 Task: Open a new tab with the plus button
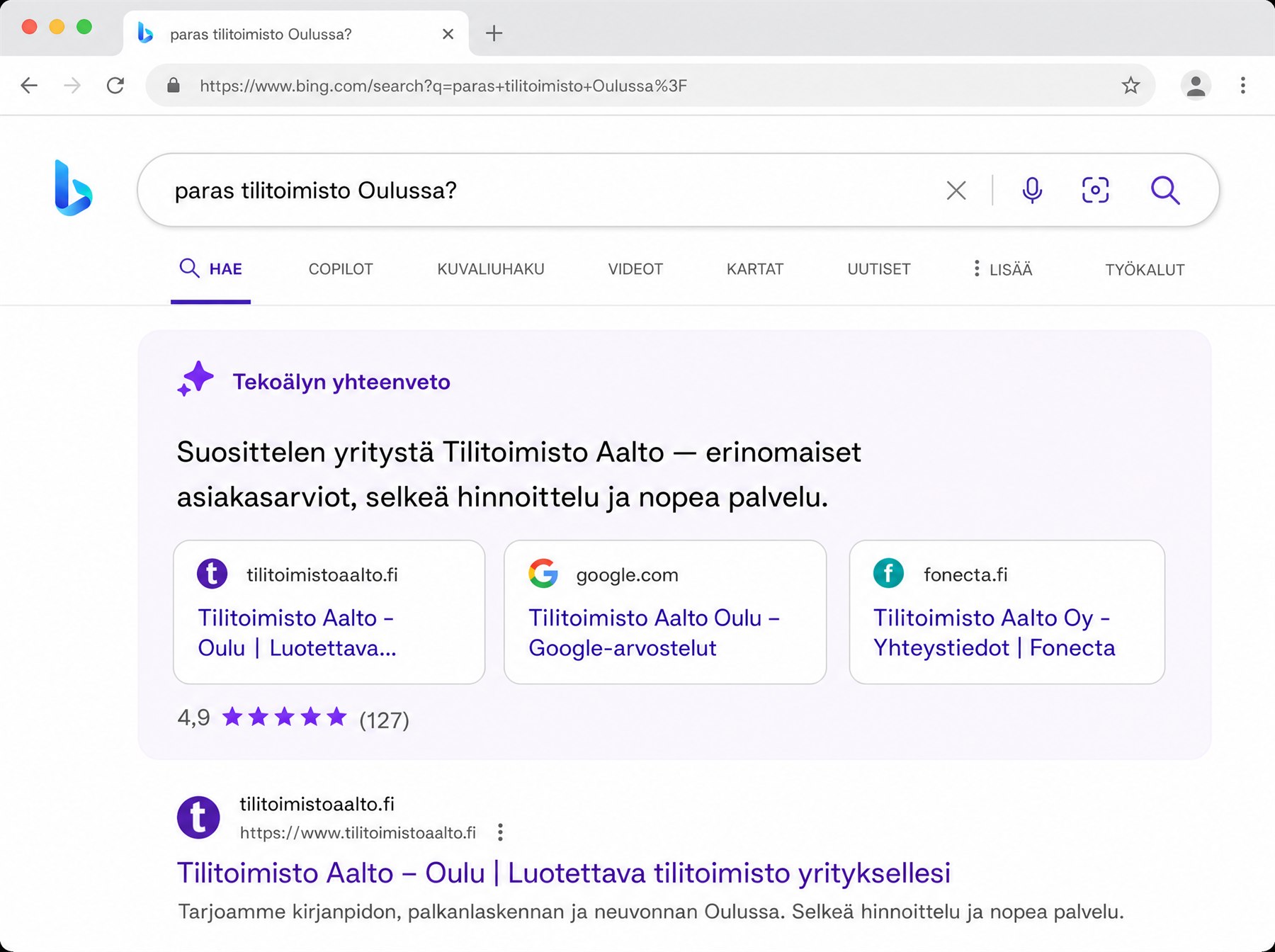(494, 33)
